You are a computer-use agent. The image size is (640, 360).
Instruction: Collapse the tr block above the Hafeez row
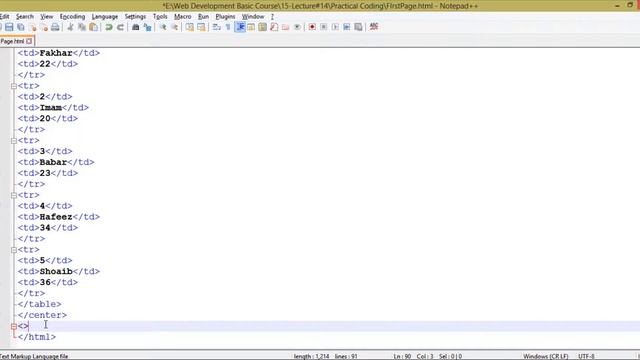14,195
